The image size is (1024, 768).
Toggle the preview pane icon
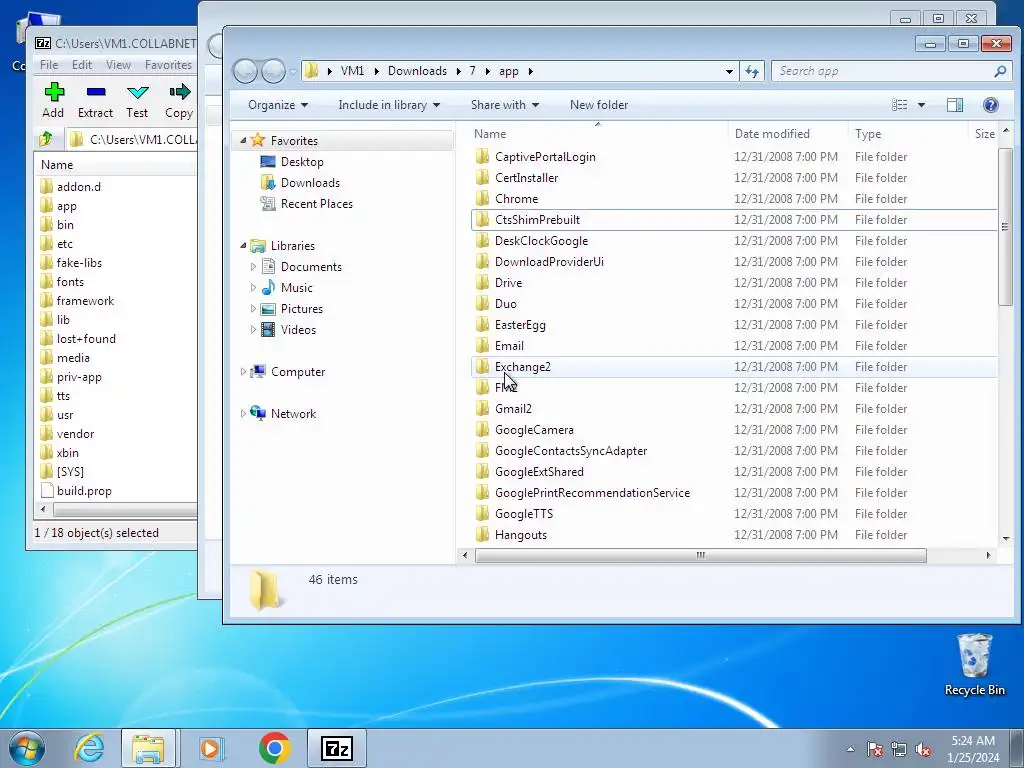[955, 105]
